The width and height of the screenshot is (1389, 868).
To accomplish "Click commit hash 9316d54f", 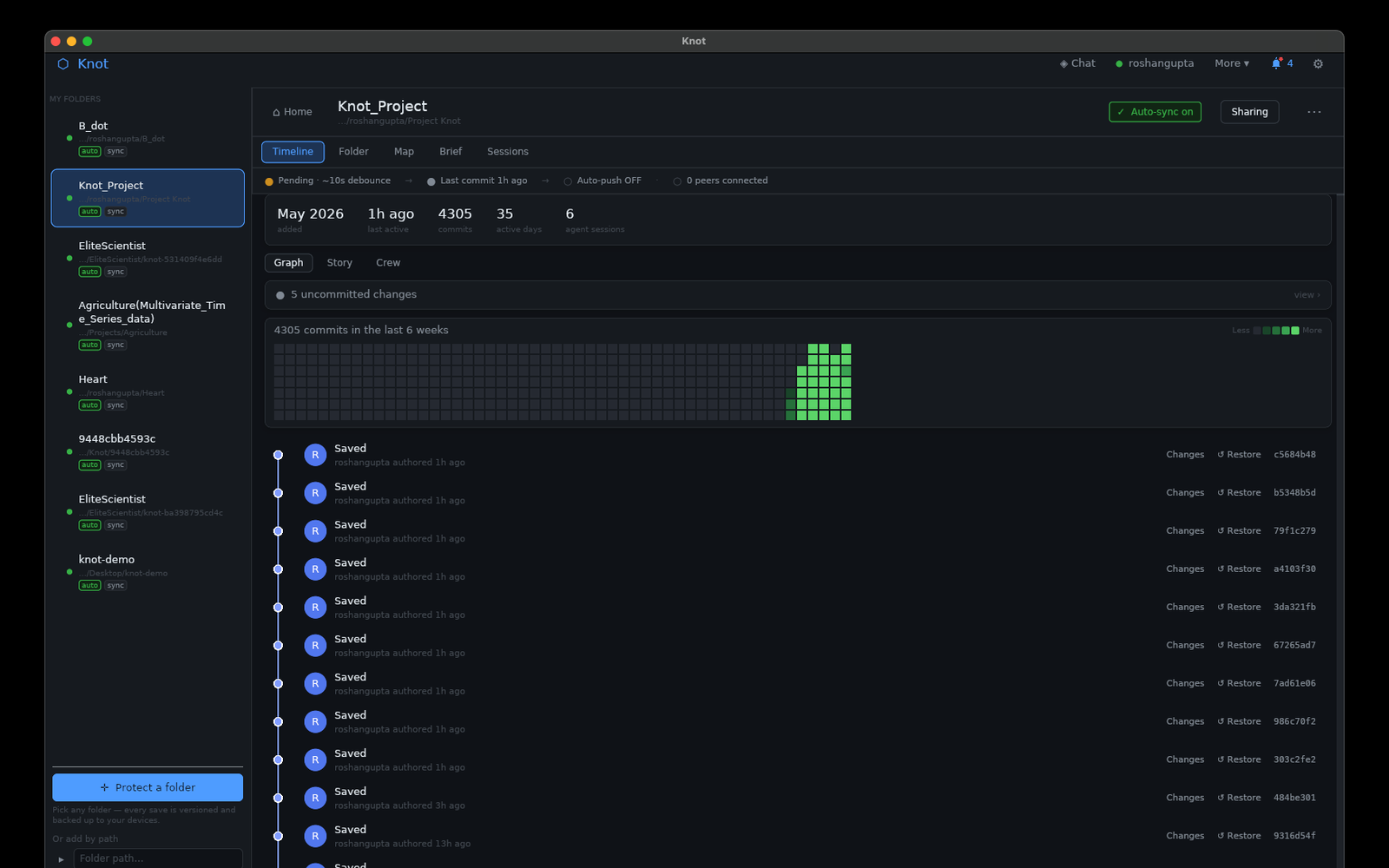I will tap(1294, 837).
